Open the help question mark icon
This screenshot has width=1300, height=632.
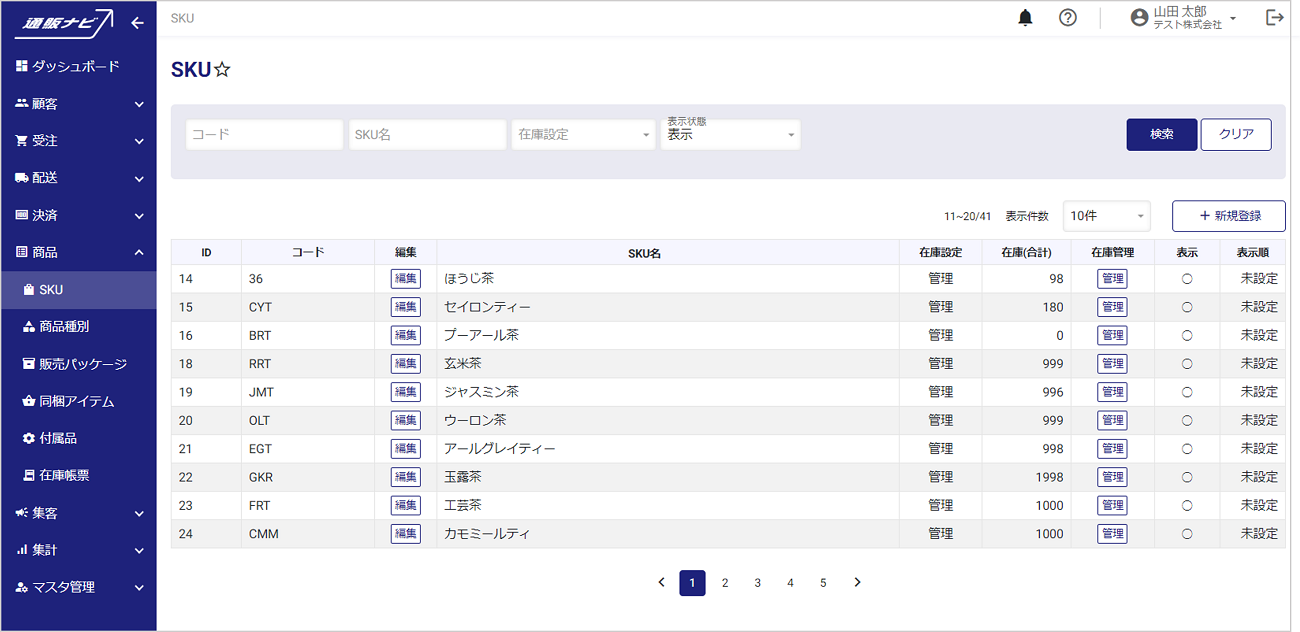click(x=1068, y=18)
